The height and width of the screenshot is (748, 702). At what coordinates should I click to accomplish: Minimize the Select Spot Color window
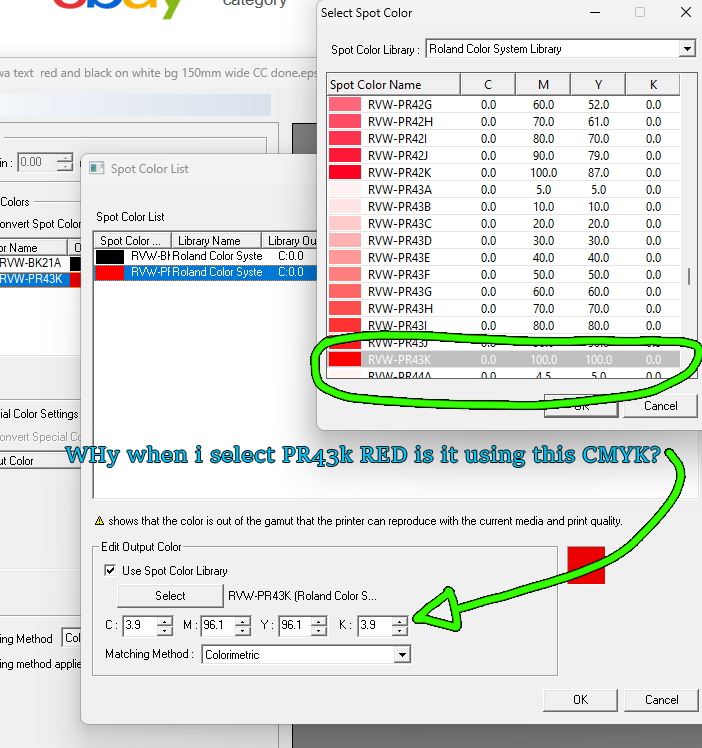tap(595, 12)
